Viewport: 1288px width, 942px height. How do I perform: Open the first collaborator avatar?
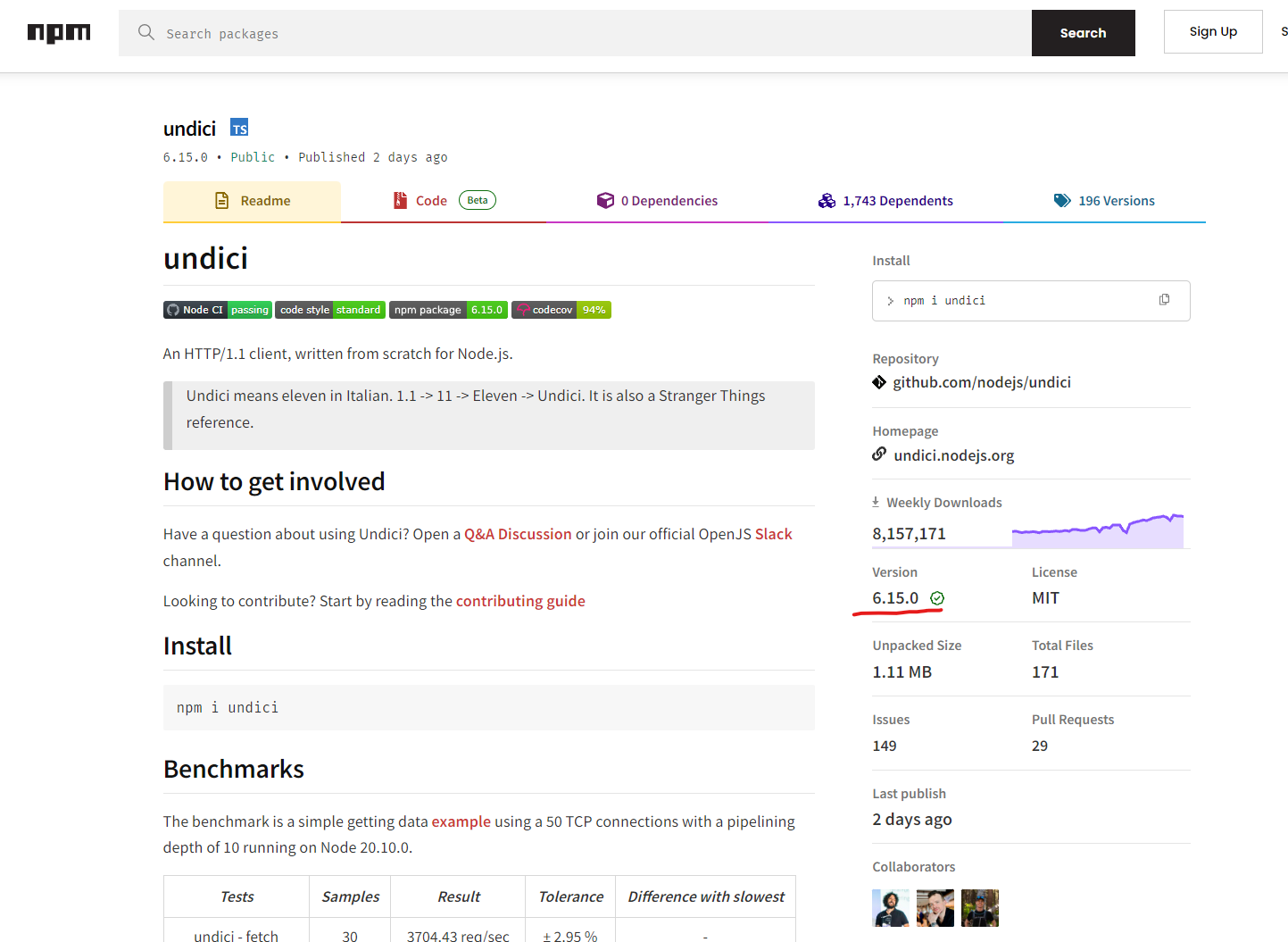[891, 908]
